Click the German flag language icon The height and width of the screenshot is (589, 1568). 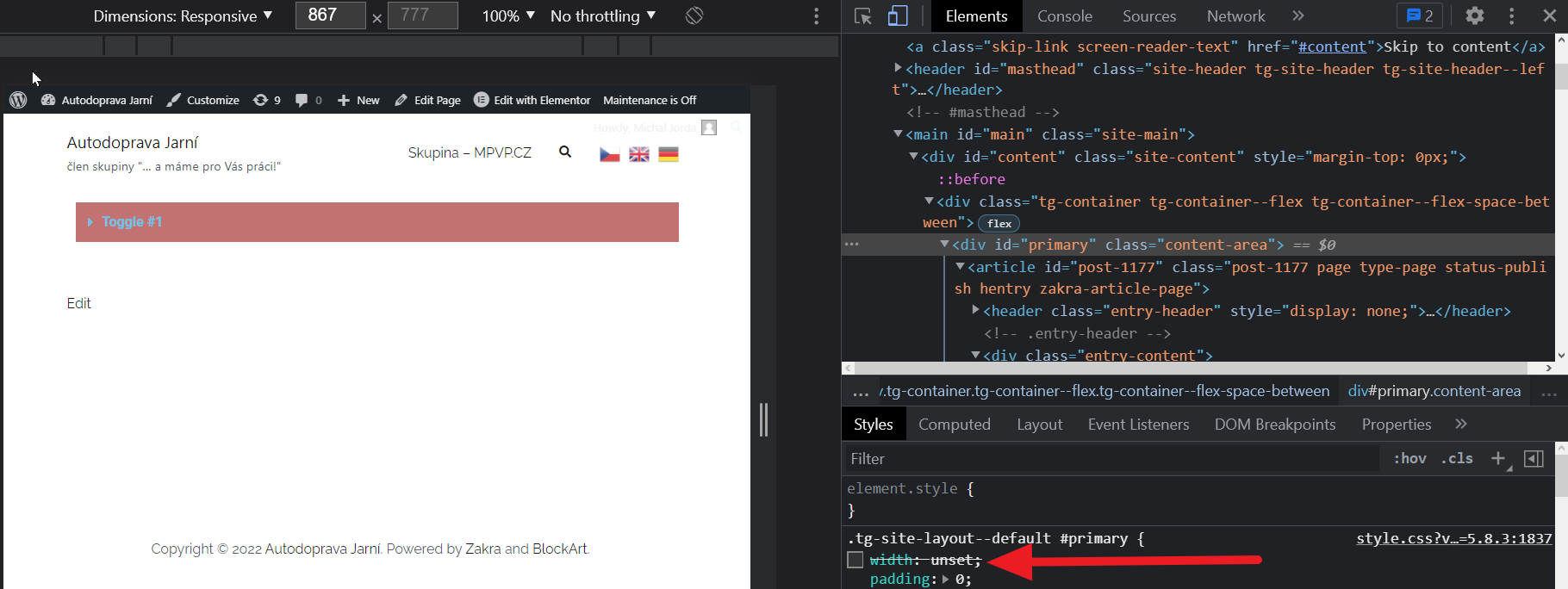click(669, 154)
